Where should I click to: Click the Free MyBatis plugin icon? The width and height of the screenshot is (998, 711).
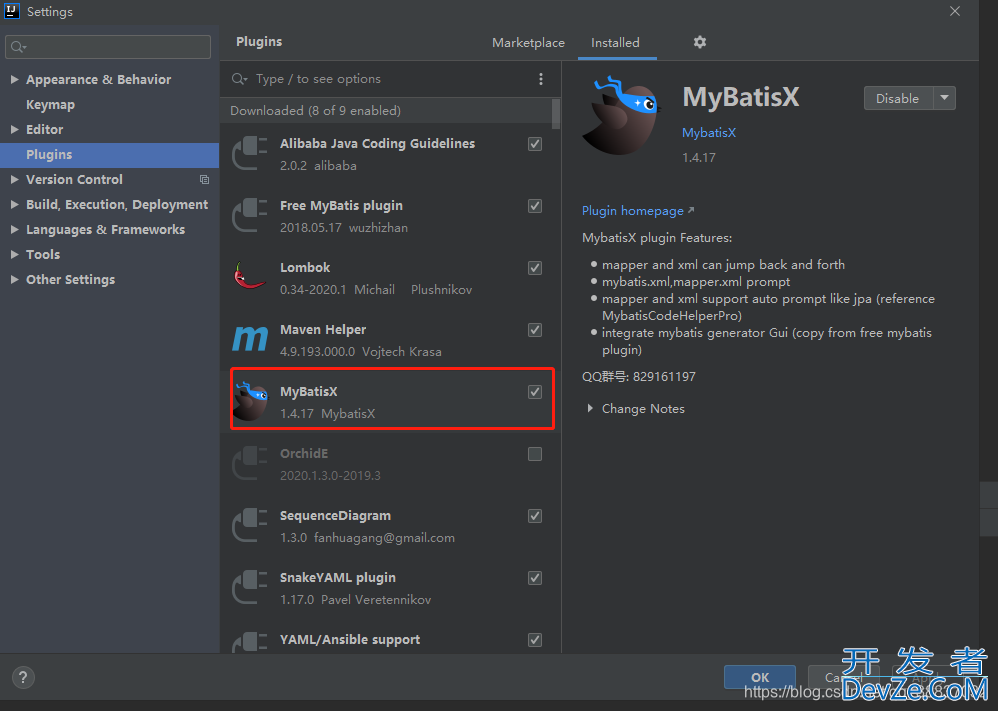click(250, 216)
